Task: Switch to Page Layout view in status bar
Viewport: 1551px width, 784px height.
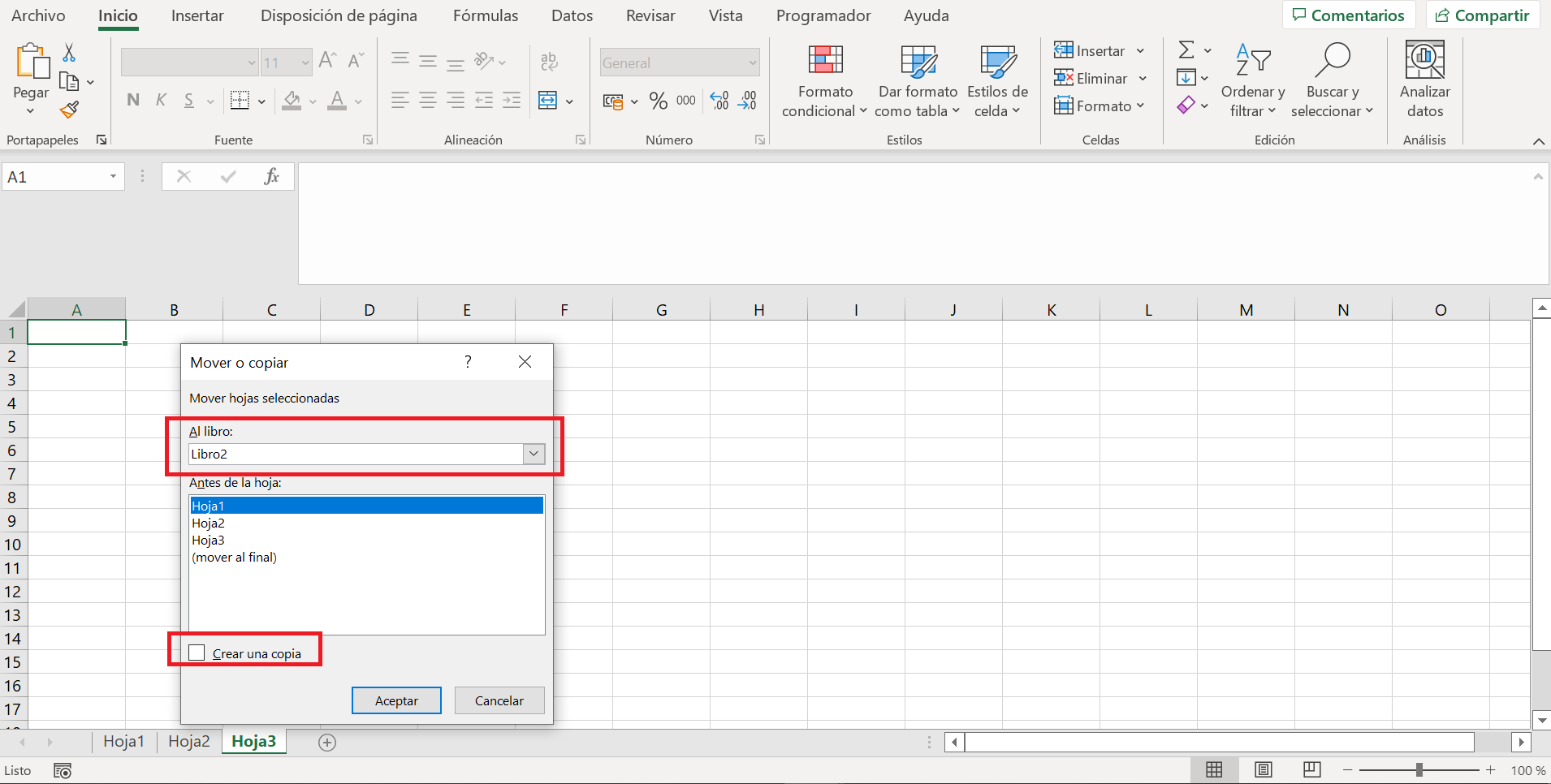Action: pos(1264,770)
